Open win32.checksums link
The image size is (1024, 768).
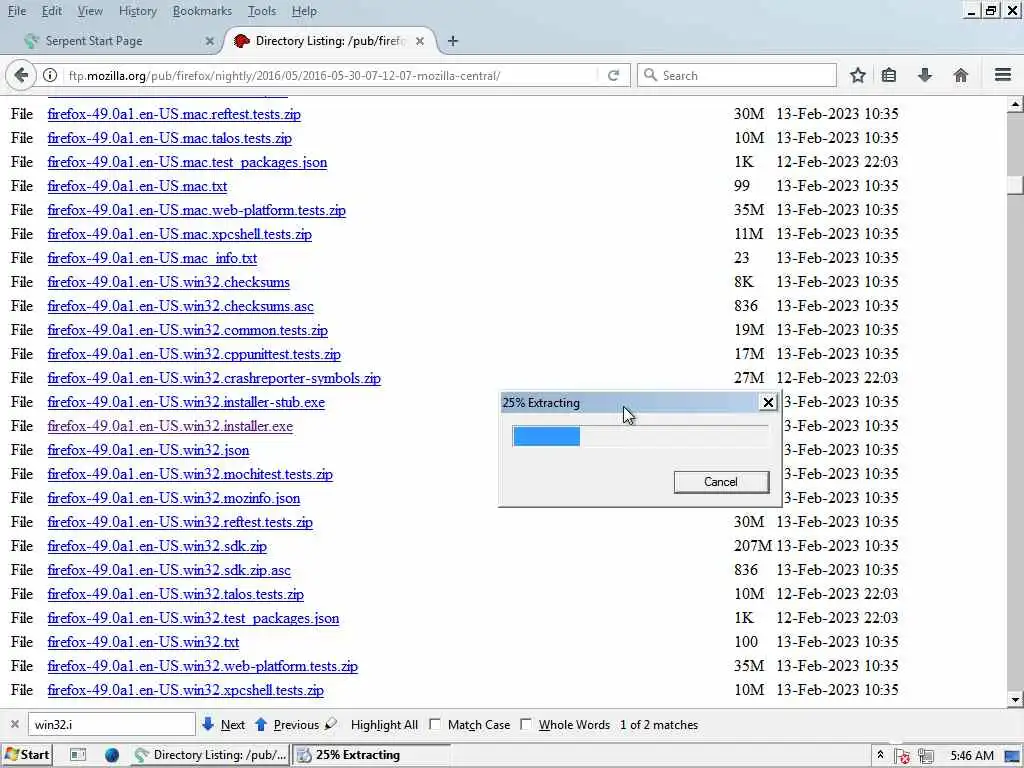[168, 282]
